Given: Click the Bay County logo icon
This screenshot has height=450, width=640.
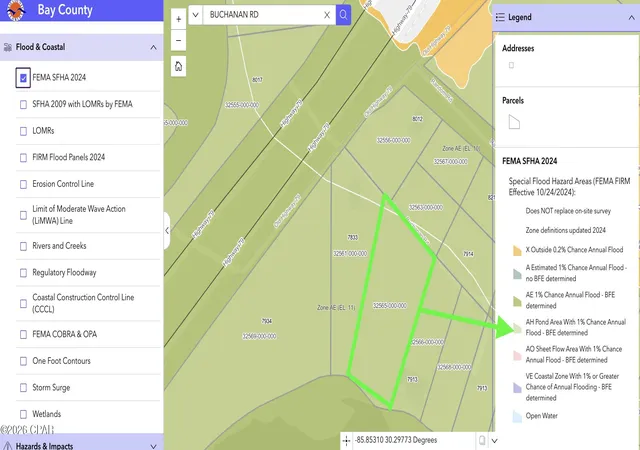Looking at the screenshot, I should 16,10.
